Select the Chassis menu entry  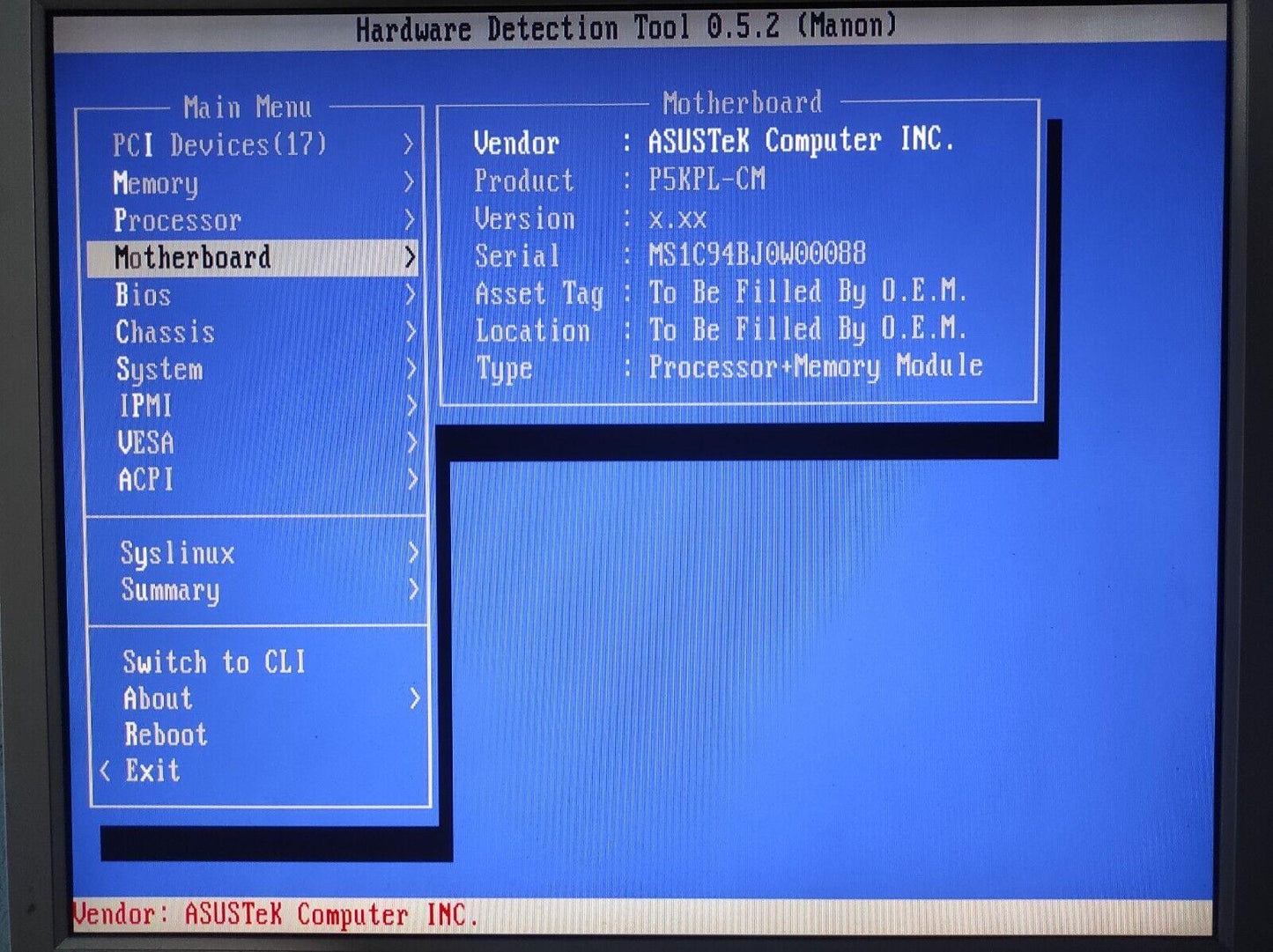[165, 332]
